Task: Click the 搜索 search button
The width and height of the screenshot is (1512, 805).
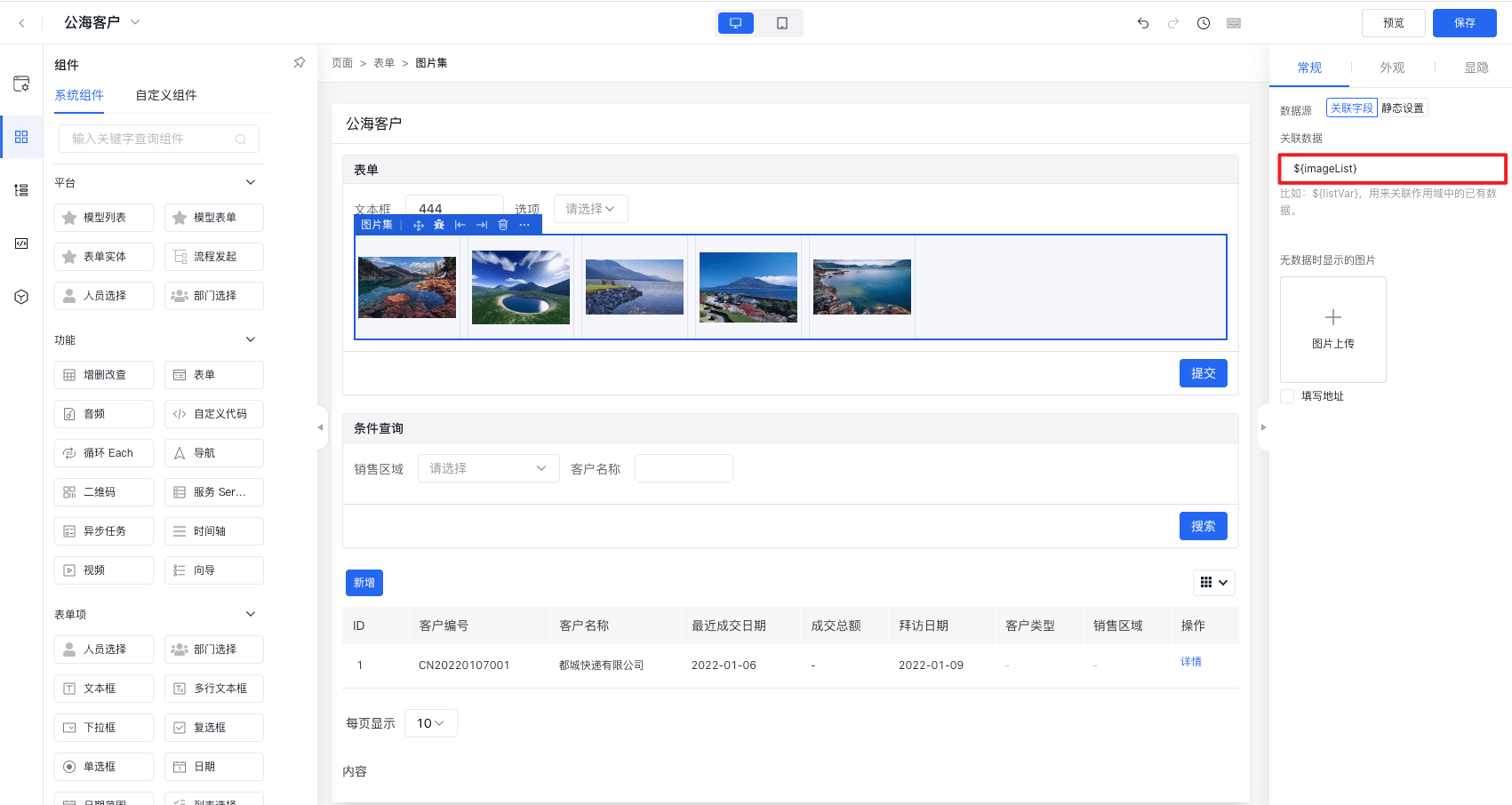Action: coord(1204,526)
